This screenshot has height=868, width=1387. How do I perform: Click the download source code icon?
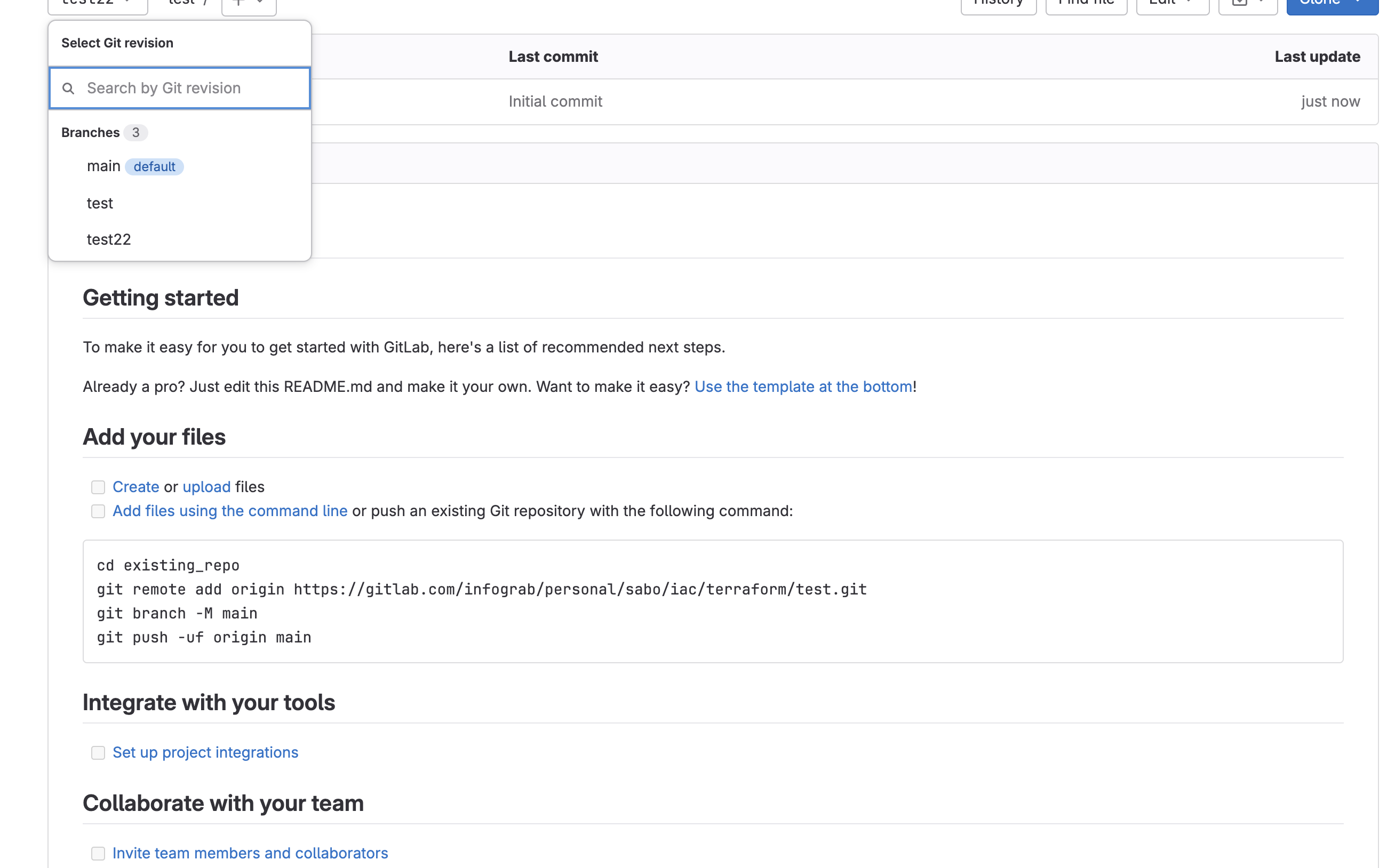tap(1239, 3)
